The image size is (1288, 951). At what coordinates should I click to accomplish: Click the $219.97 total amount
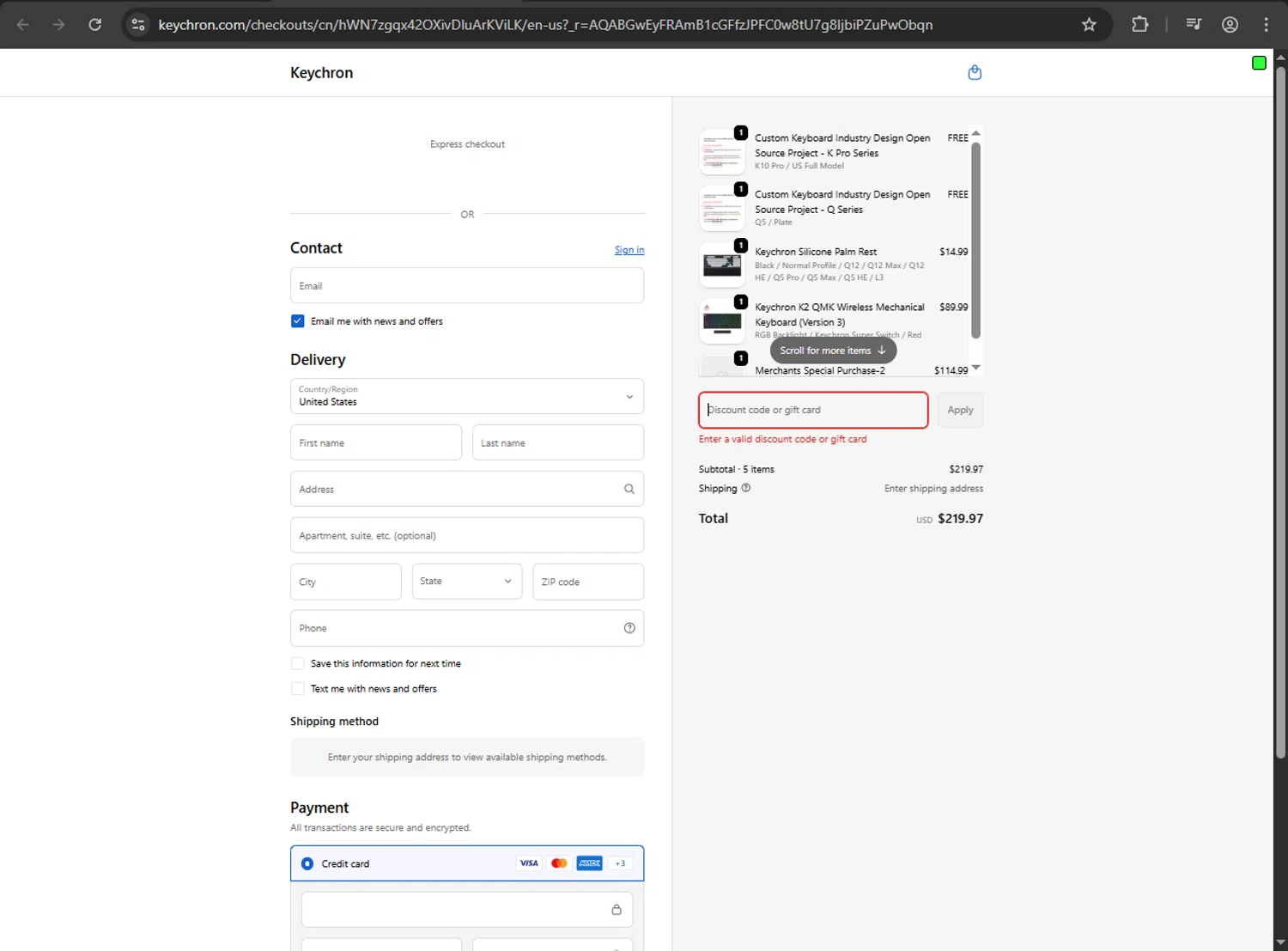960,518
